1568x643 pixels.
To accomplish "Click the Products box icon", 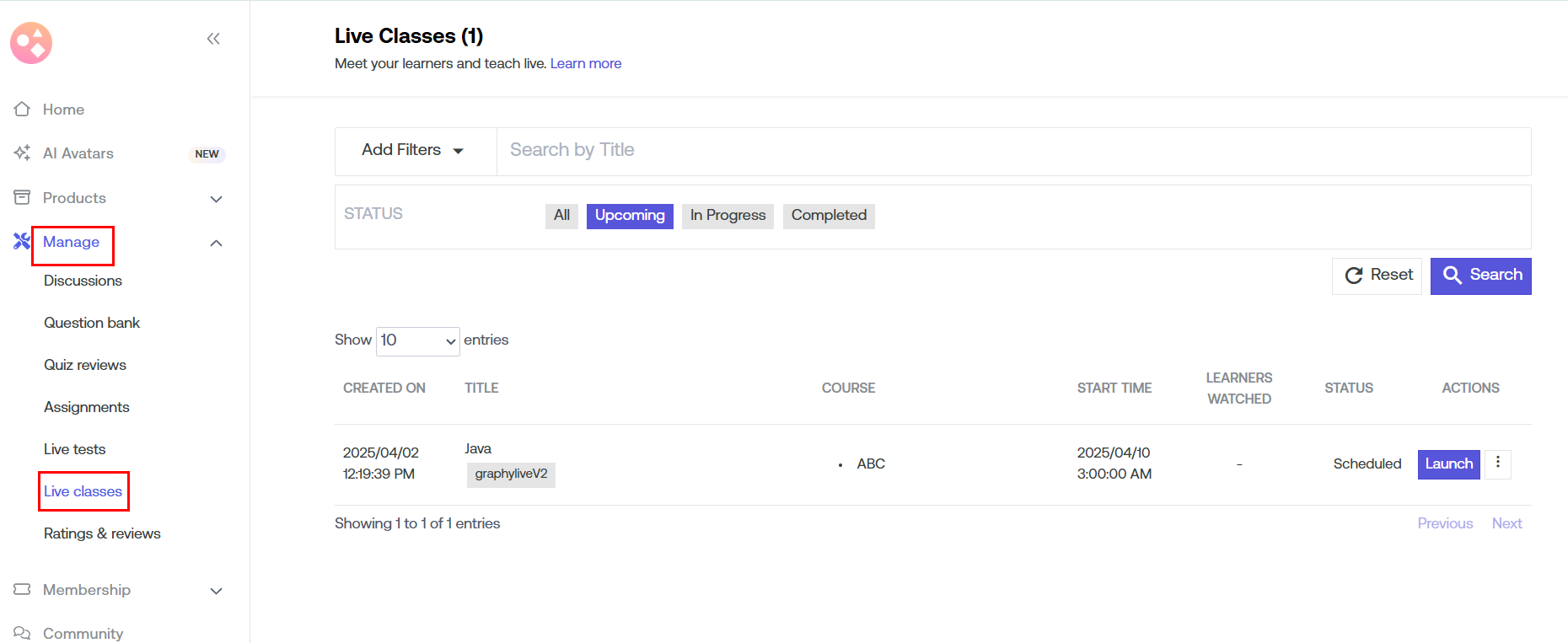I will point(22,198).
